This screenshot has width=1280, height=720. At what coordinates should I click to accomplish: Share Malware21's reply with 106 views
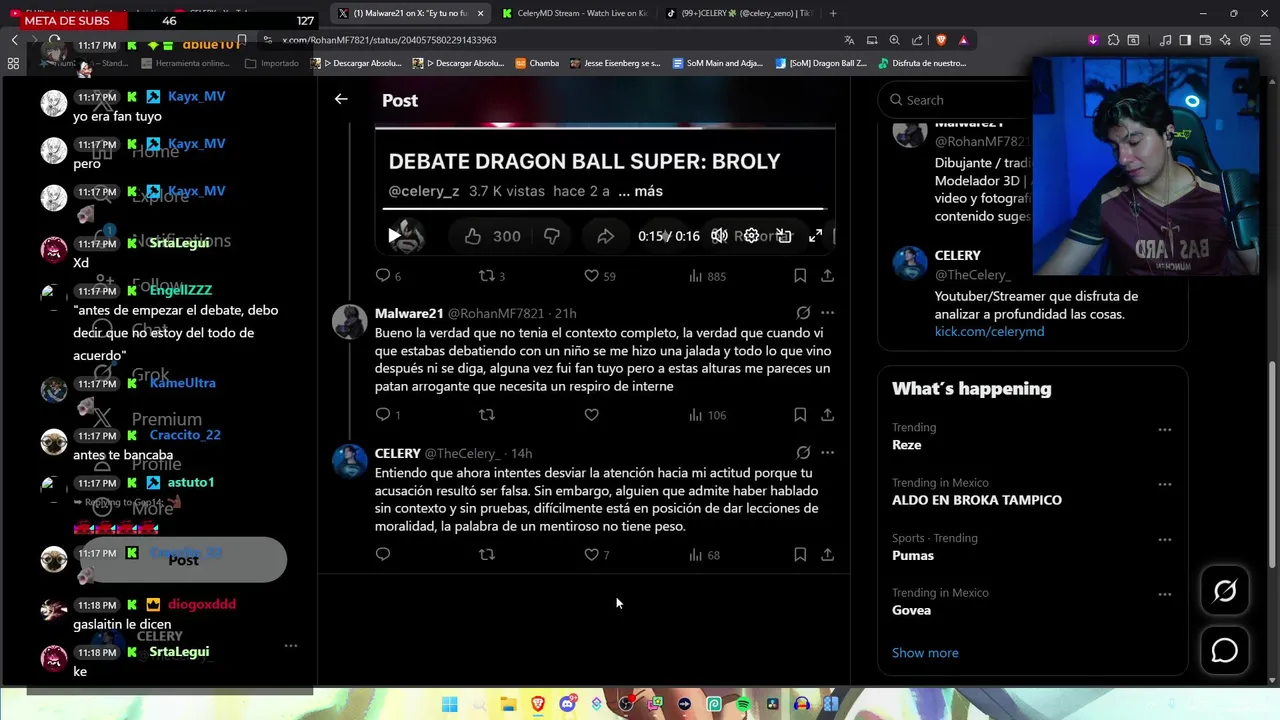828,414
